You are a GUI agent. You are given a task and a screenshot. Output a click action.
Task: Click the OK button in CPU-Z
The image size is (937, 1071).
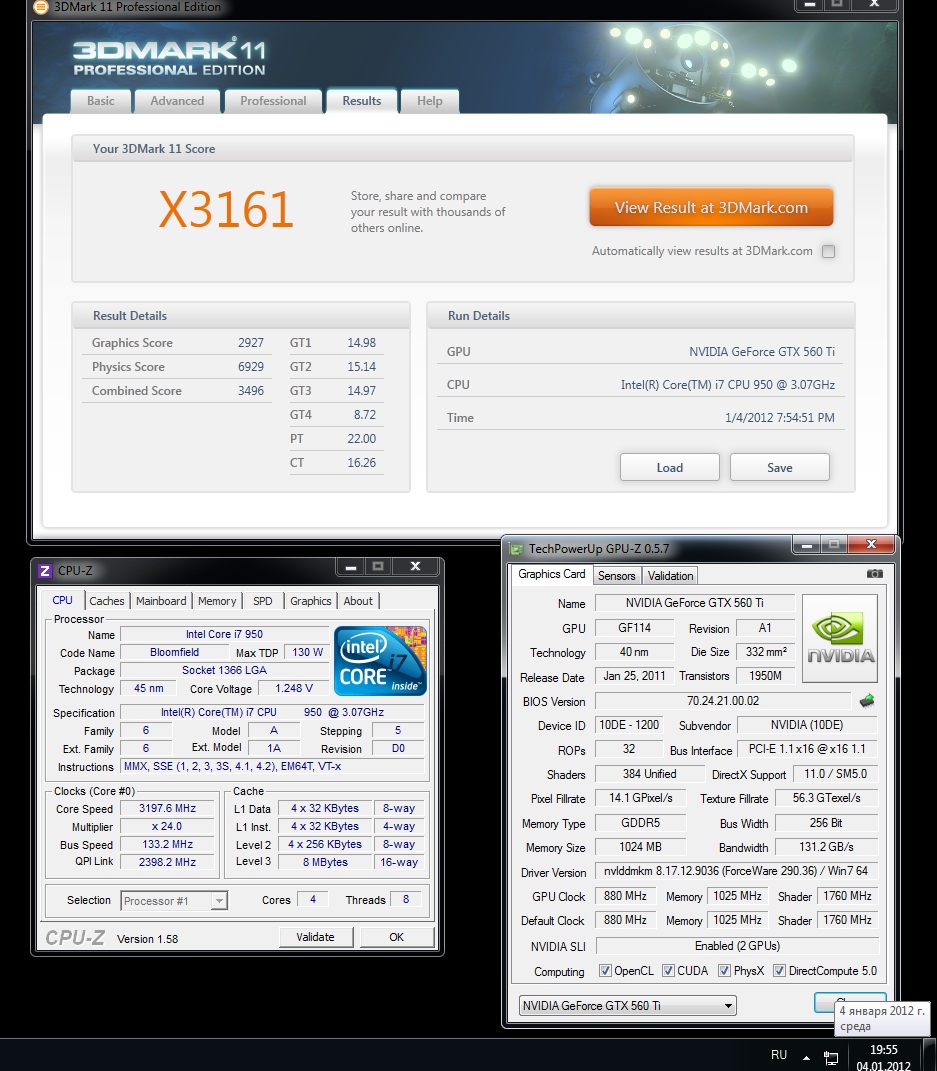tap(397, 937)
